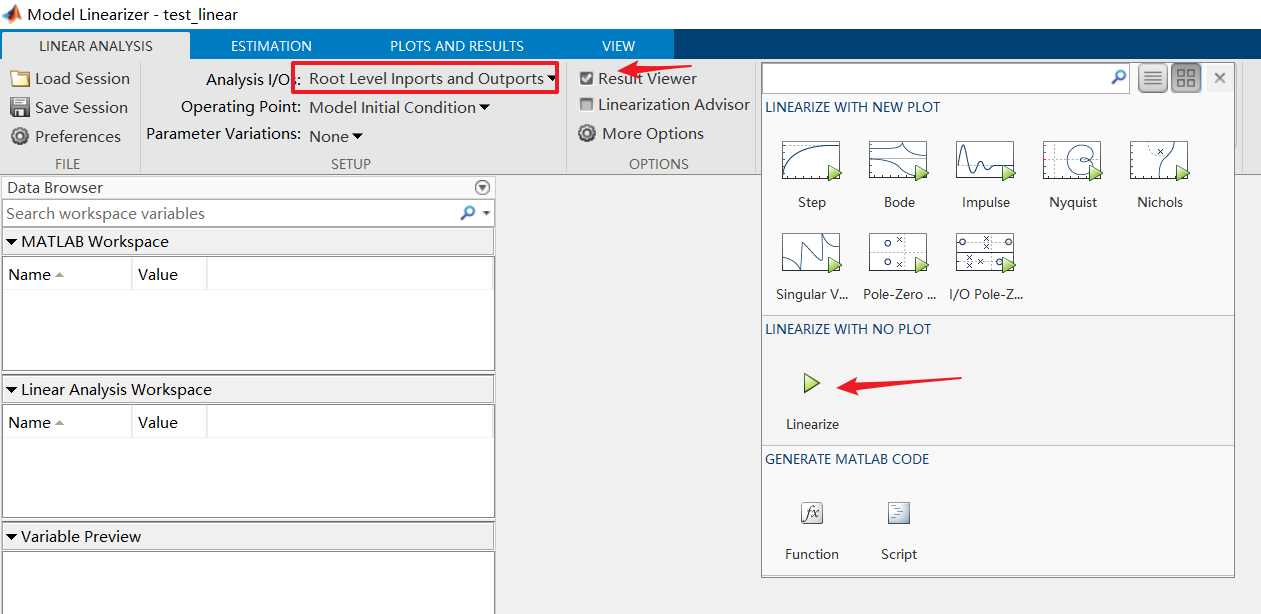
Task: Click the More Options label
Action: (x=653, y=134)
